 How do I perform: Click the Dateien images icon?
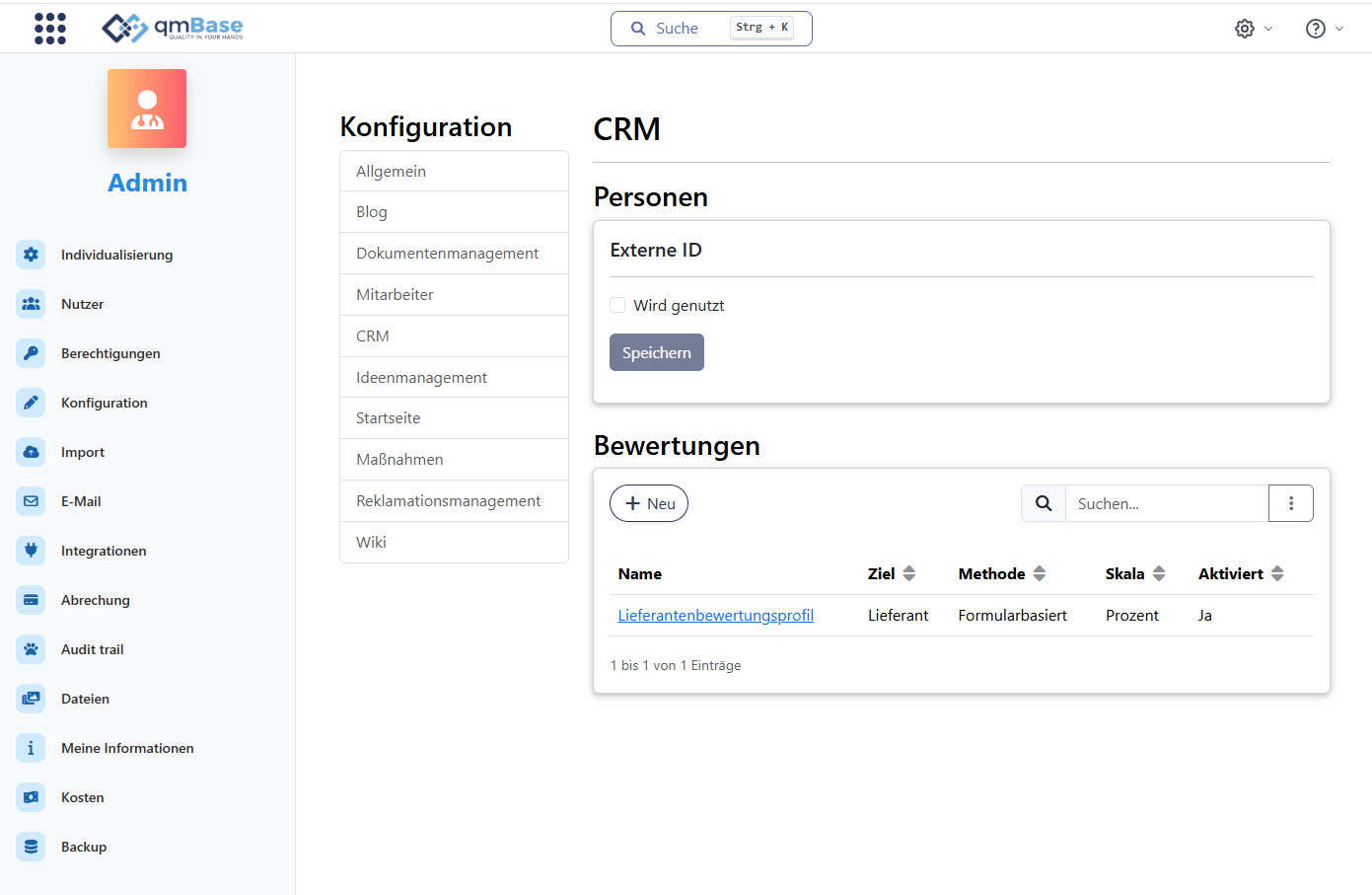click(x=31, y=699)
